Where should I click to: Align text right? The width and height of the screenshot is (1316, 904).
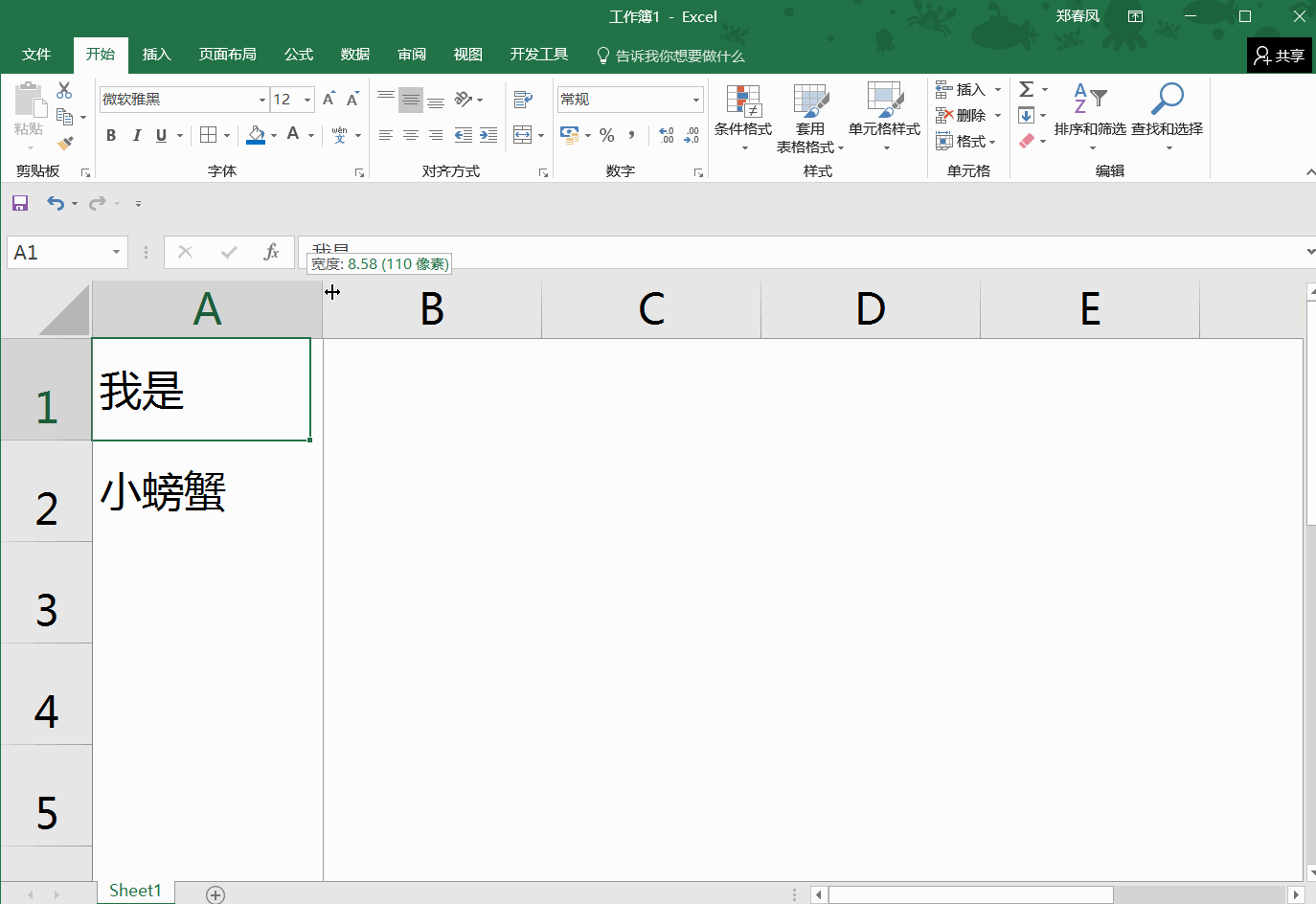pos(436,135)
